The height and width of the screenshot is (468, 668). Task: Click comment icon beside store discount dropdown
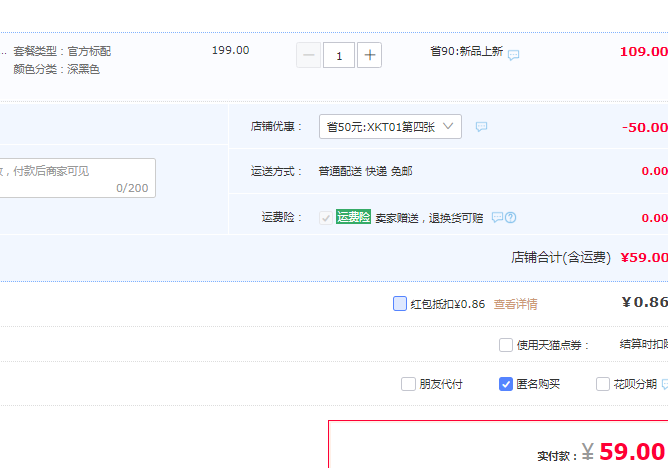pos(481,126)
